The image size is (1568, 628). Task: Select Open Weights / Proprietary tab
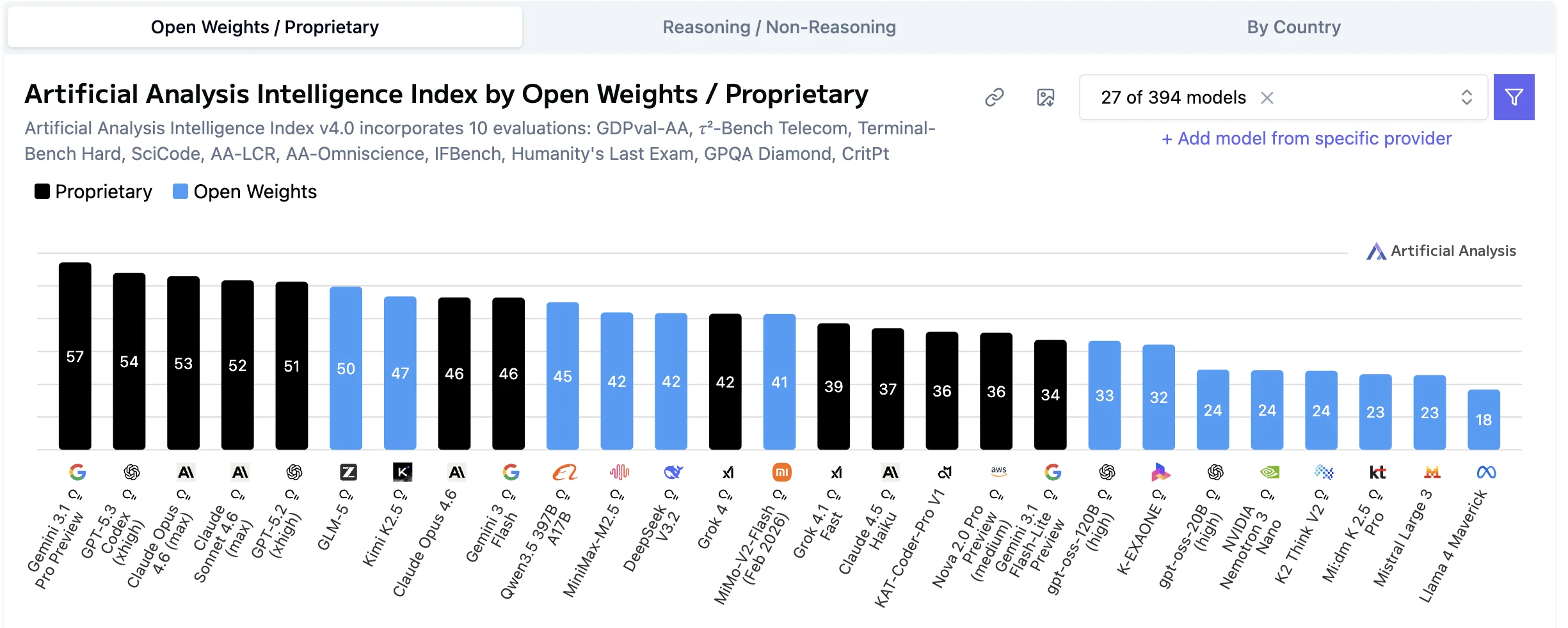point(265,27)
